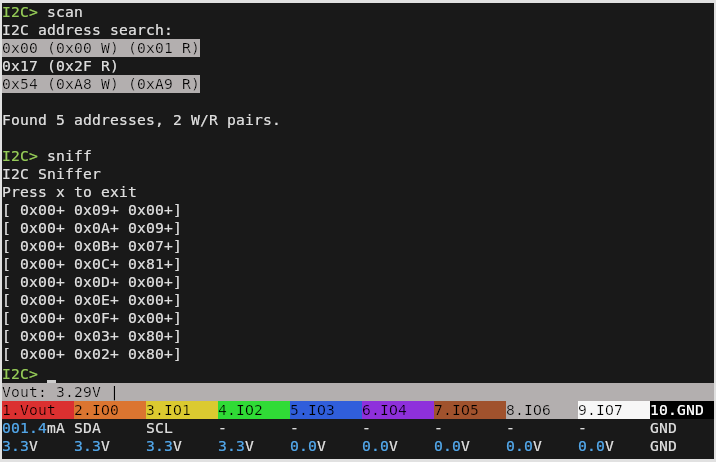Image resolution: width=716 pixels, height=462 pixels.
Task: Select the purple 6.IO4 pin label
Action: (x=397, y=410)
